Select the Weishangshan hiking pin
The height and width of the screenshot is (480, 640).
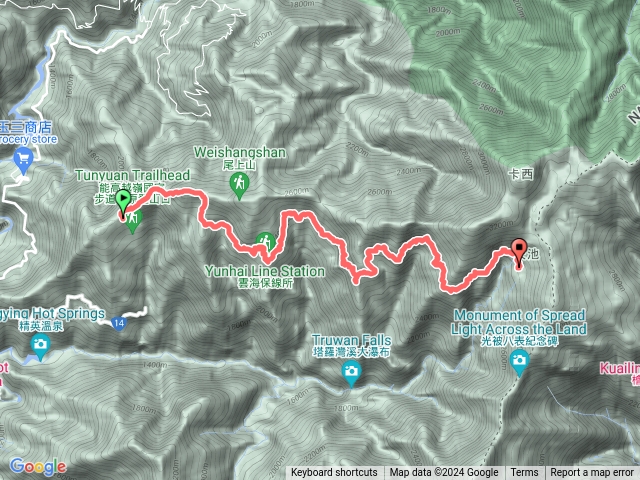tap(240, 185)
